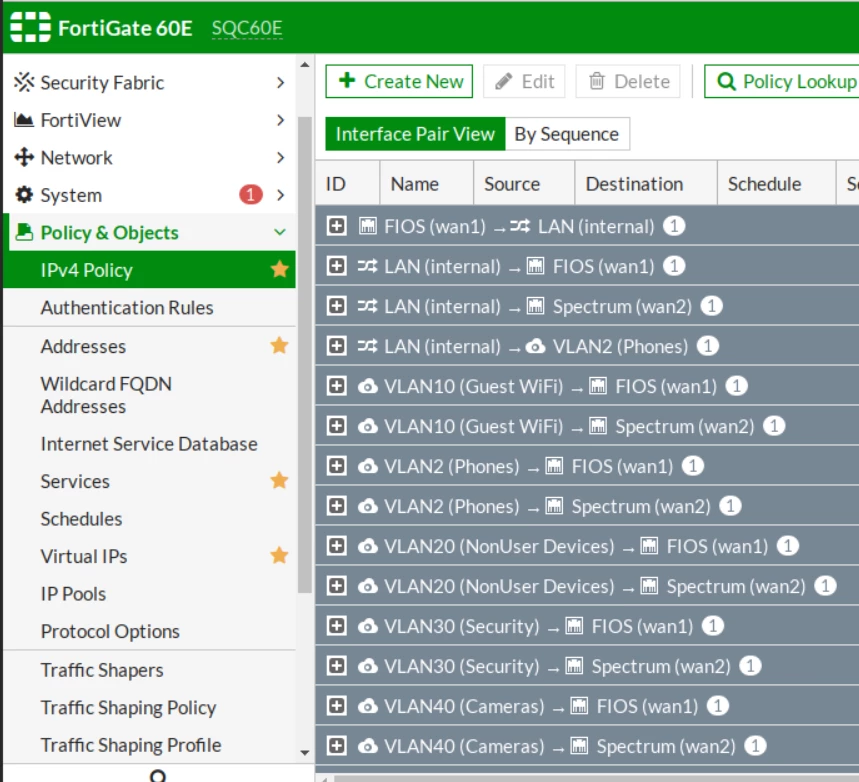Viewport: 859px width, 782px height.
Task: Click the System gear icon
Action: pyautogui.click(x=24, y=195)
